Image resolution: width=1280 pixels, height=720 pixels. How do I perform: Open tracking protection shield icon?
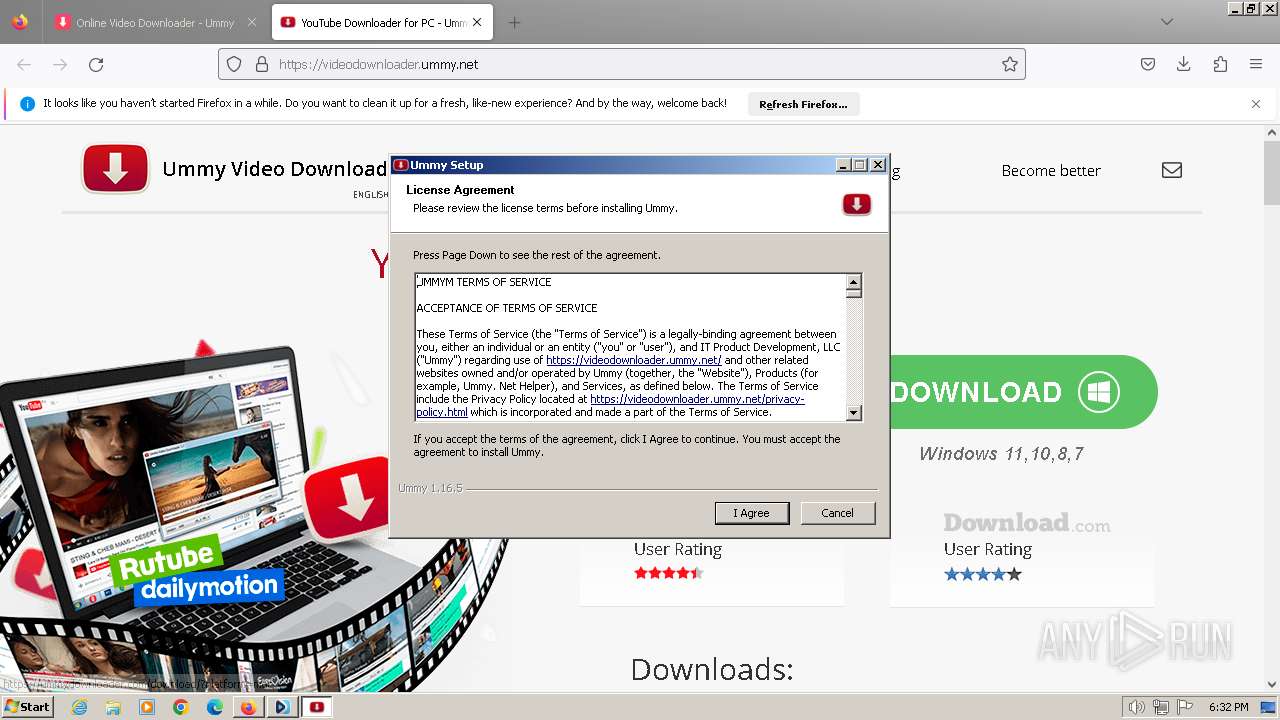(234, 64)
